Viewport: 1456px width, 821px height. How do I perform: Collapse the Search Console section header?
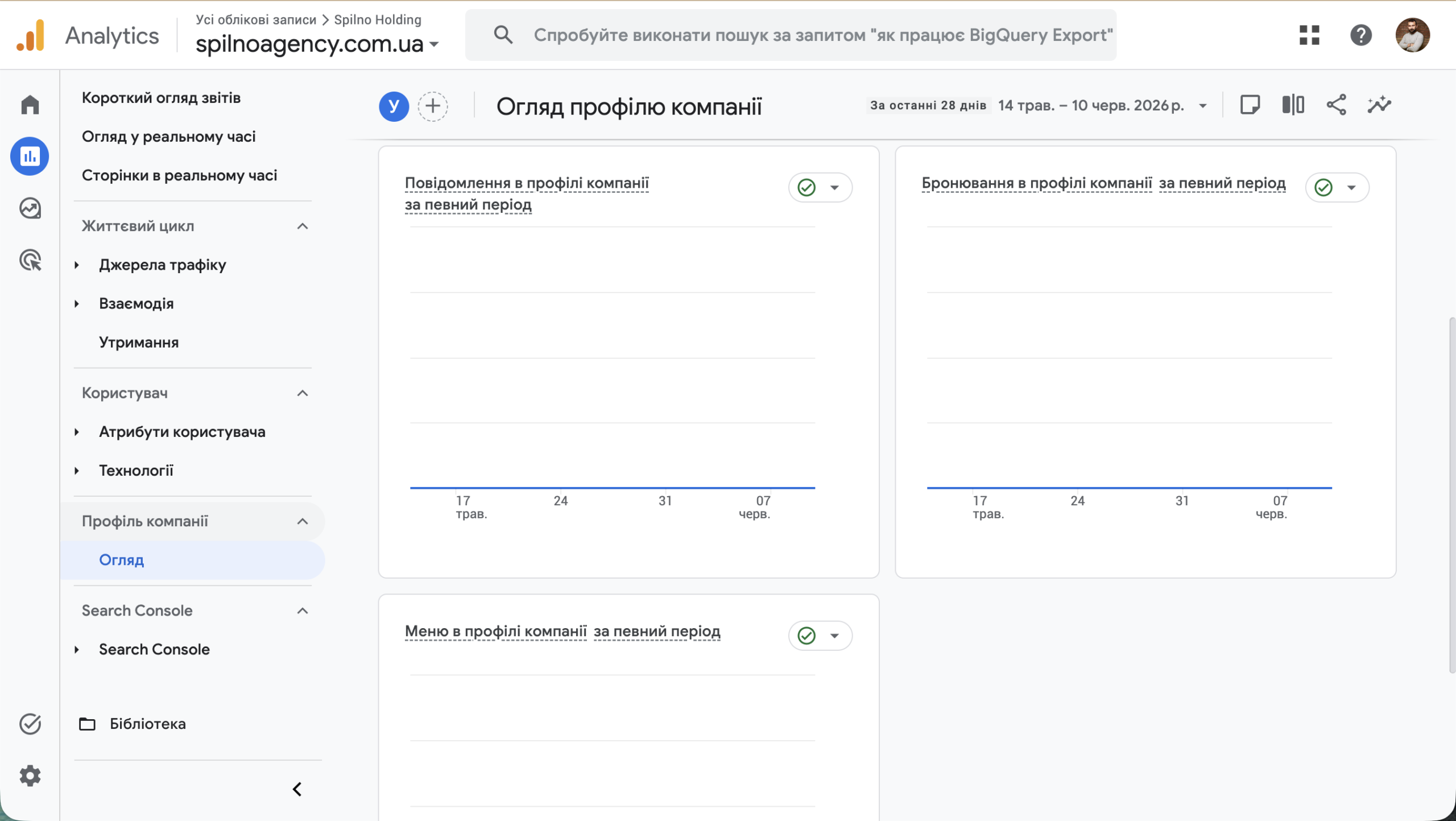tap(303, 610)
